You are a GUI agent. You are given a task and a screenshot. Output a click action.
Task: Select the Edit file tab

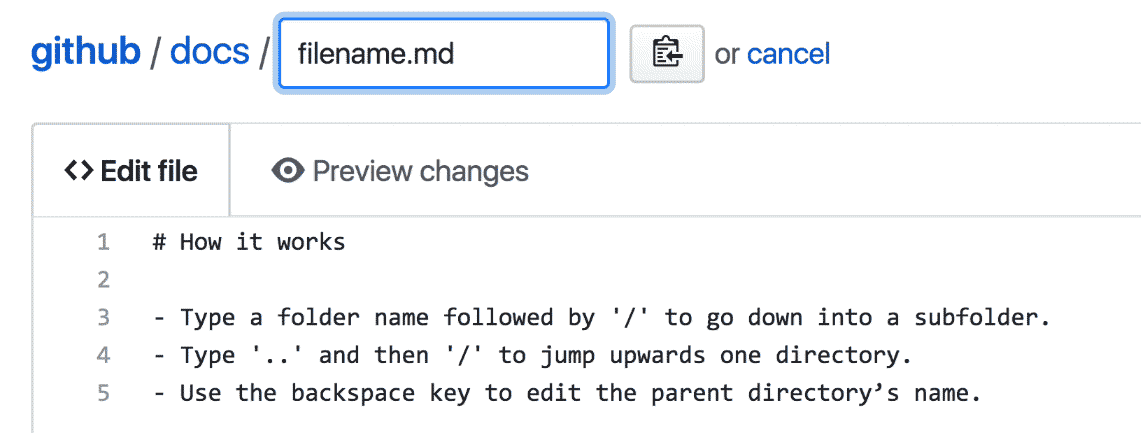131,171
